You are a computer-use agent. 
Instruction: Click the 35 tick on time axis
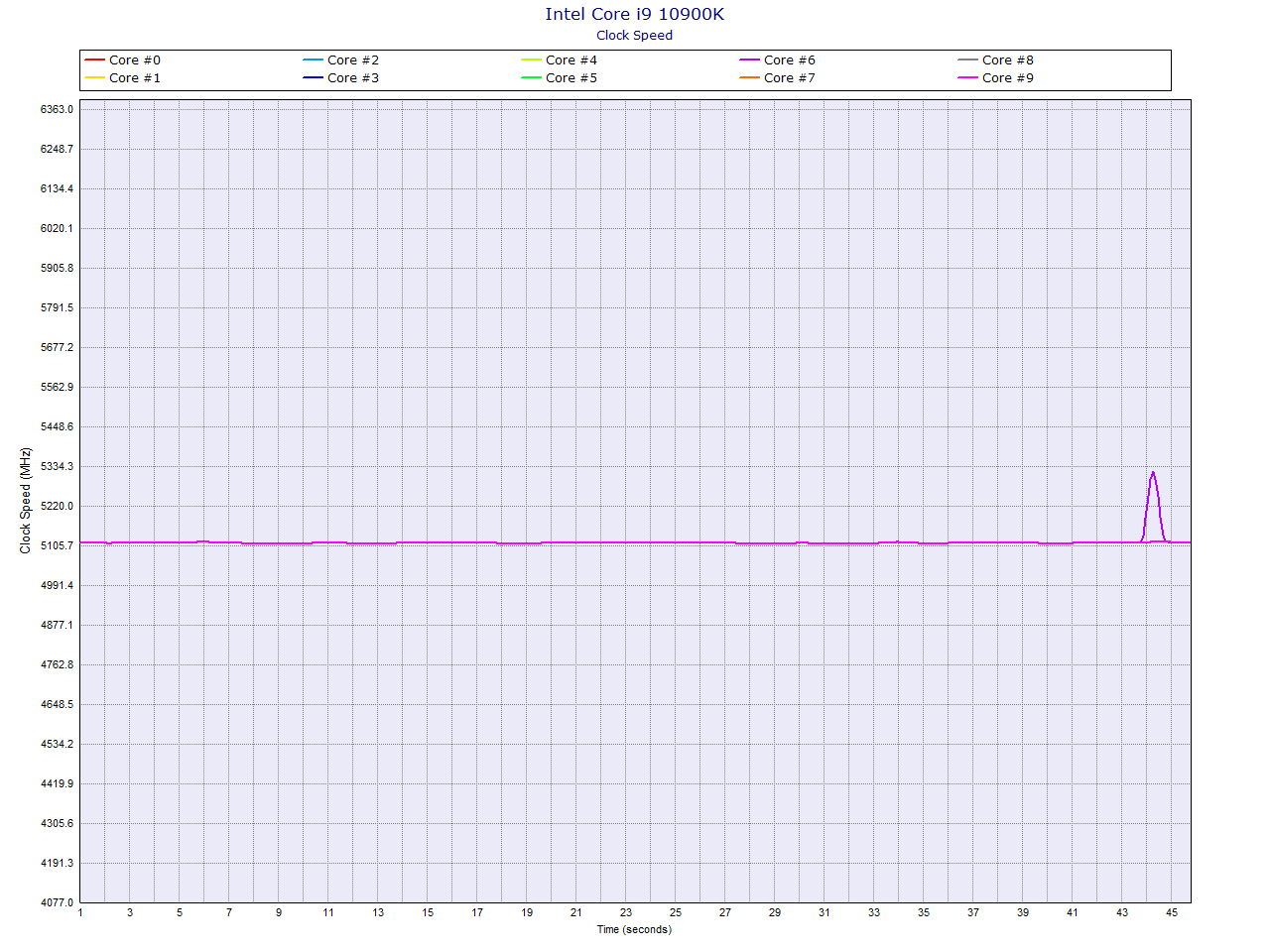tap(924, 912)
